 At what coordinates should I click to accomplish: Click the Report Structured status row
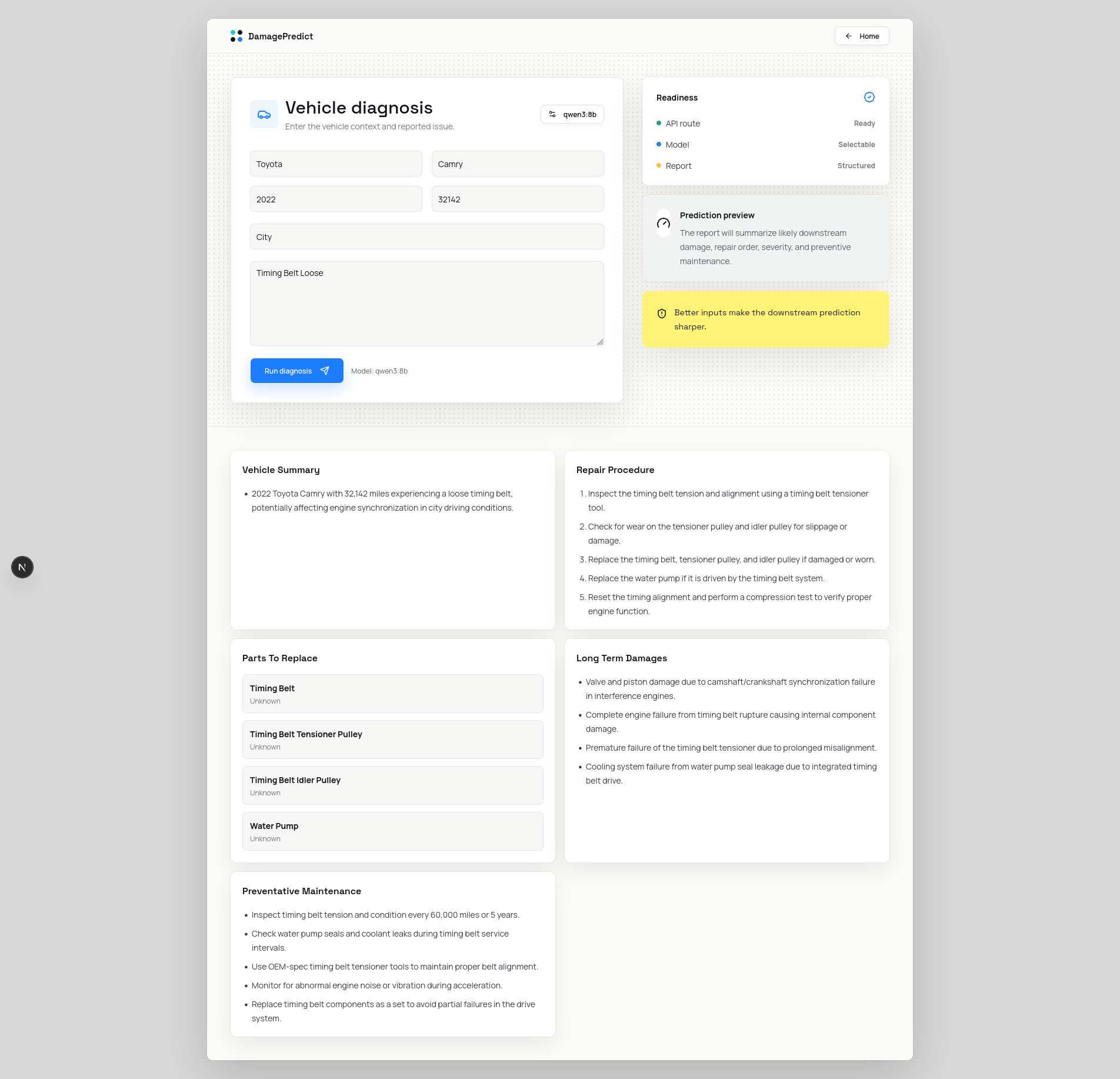pyautogui.click(x=766, y=166)
